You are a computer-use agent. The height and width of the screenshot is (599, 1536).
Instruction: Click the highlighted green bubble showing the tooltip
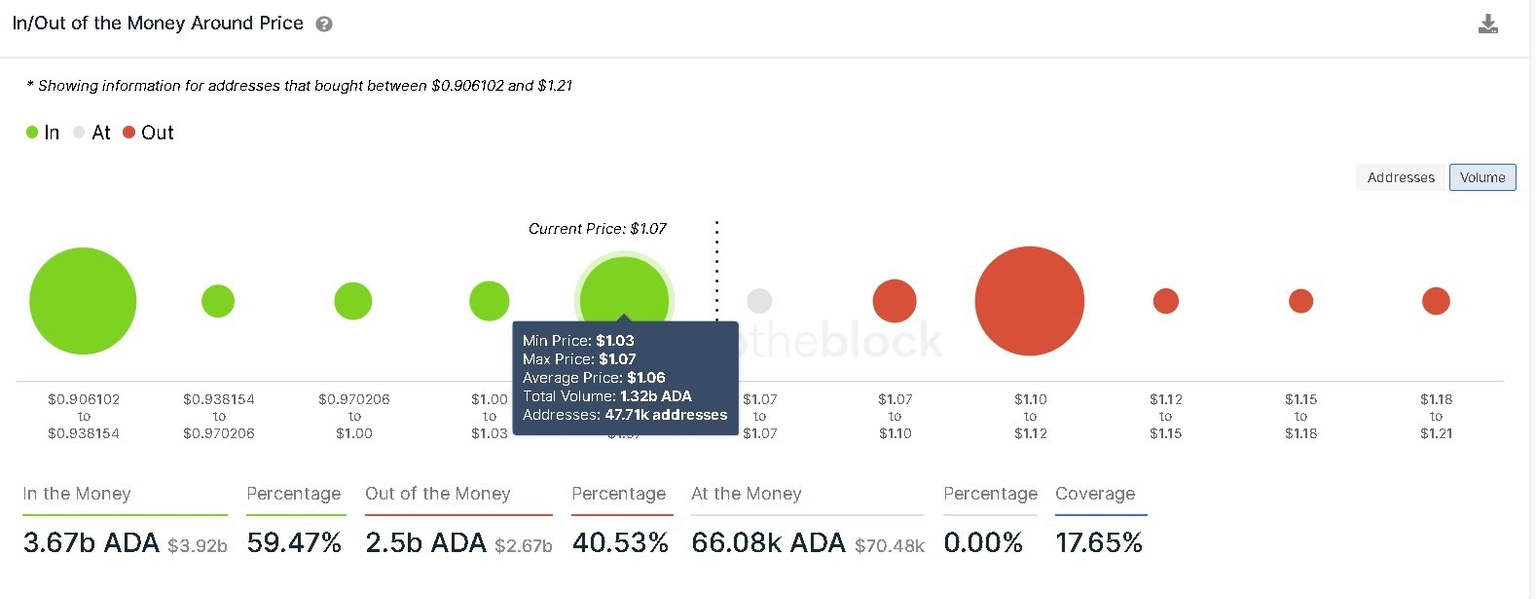coord(623,290)
